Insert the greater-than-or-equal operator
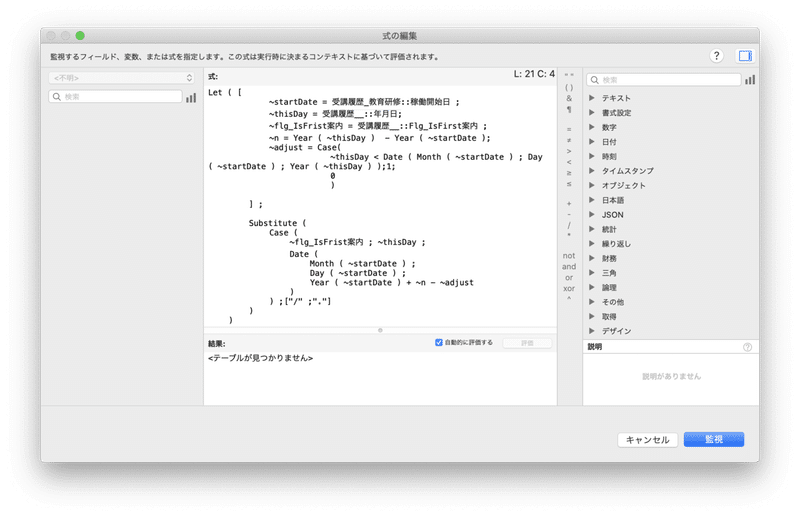This screenshot has height=516, width=800. [x=569, y=173]
